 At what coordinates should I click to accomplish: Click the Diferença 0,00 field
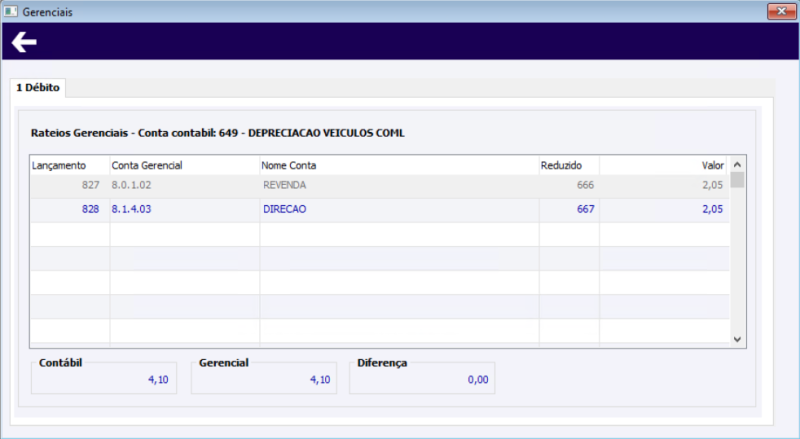coord(422,380)
